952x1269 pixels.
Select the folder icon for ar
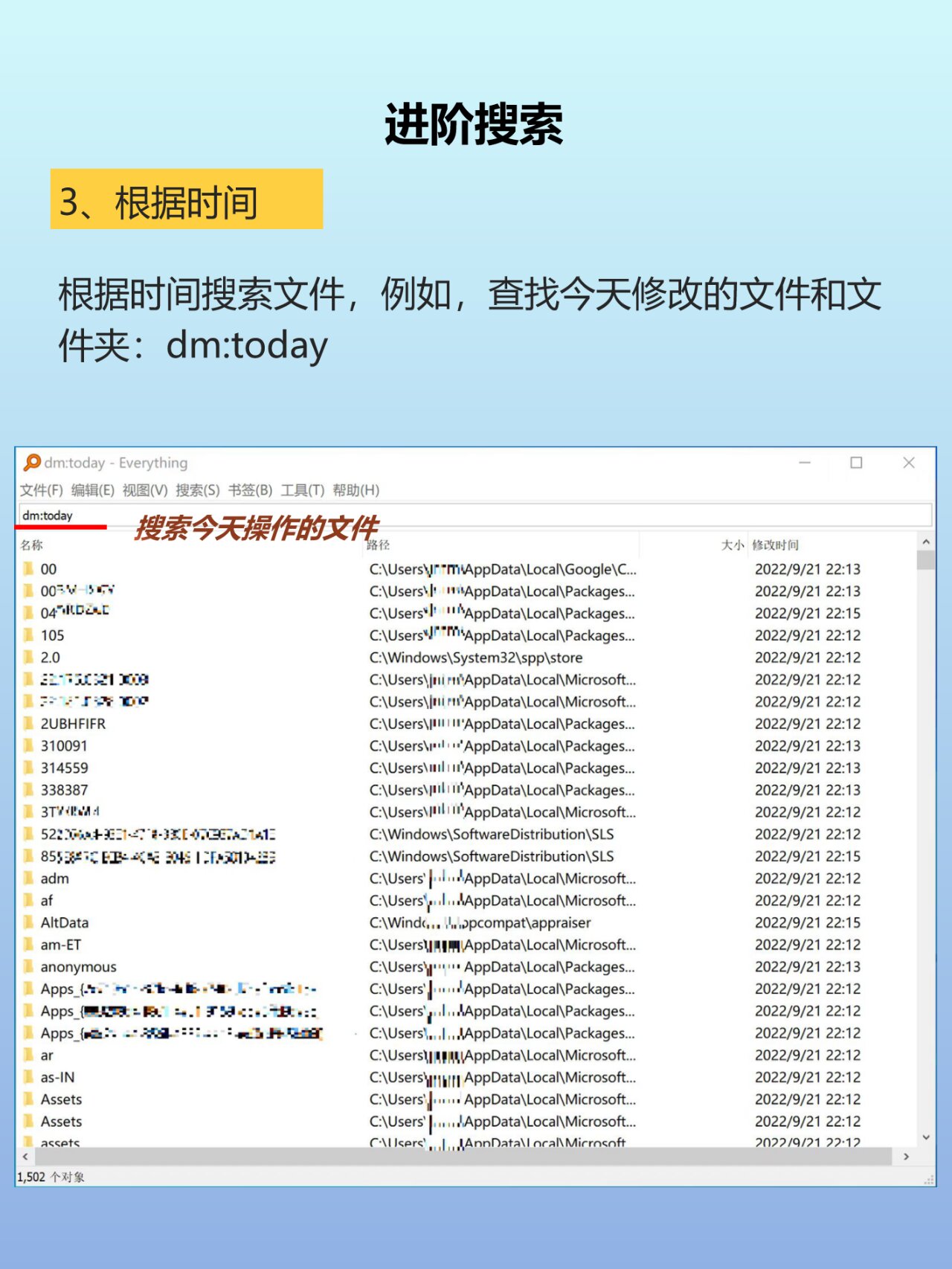pyautogui.click(x=28, y=1056)
